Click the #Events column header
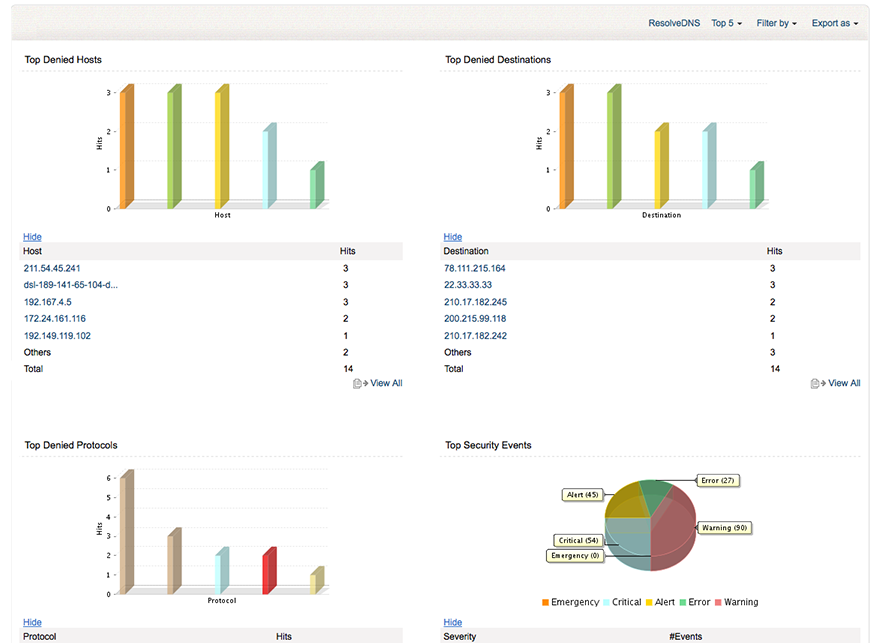 (685, 636)
